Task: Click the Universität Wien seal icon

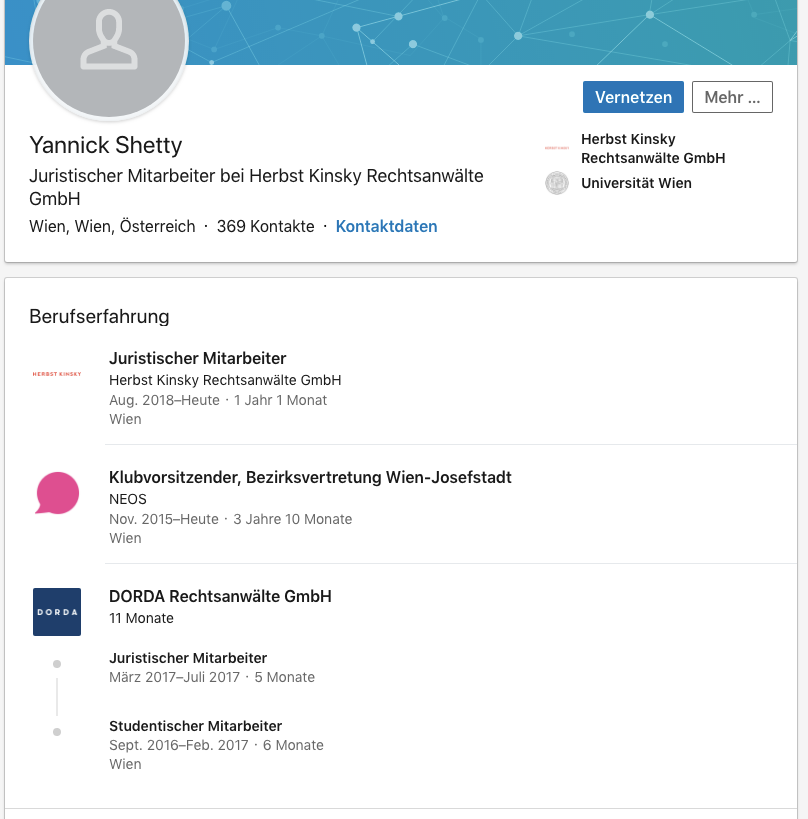Action: pos(557,183)
